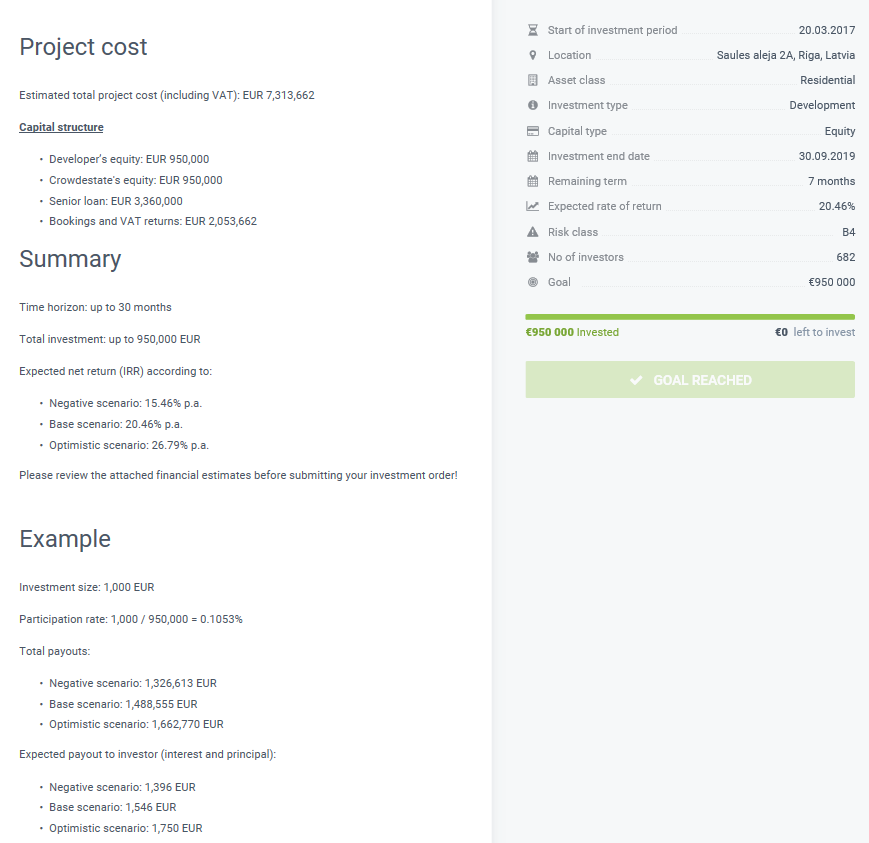Click the location pin icon
Image resolution: width=869 pixels, height=843 pixels.
tap(532, 55)
